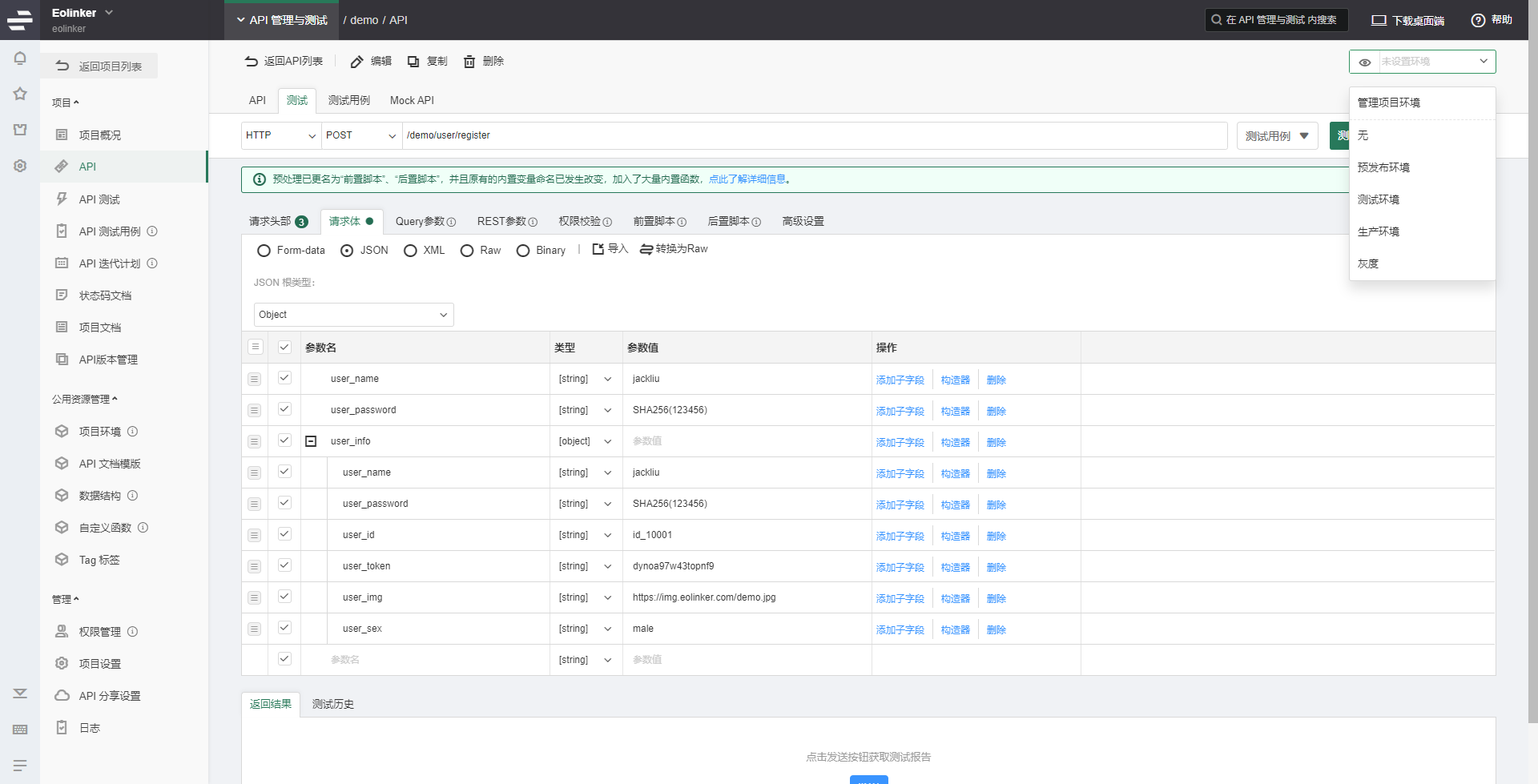This screenshot has height=784, width=1538.
Task: Click the notification bell icon
Action: [x=20, y=58]
